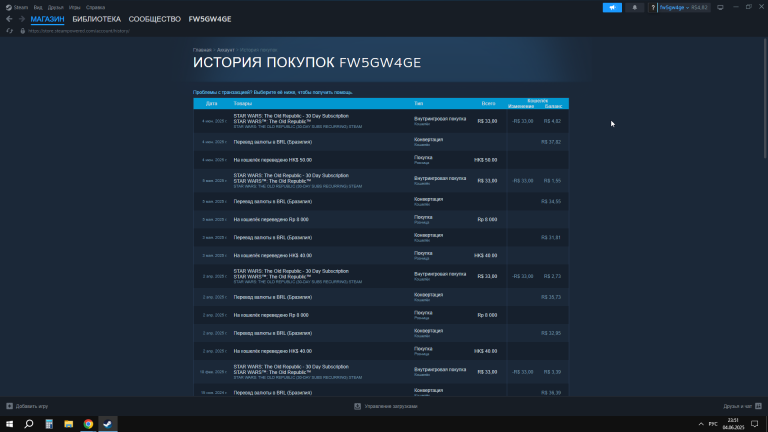Screen dimensions: 768x432
Task: Open Calculator from the taskbar
Action: [x=49, y=424]
